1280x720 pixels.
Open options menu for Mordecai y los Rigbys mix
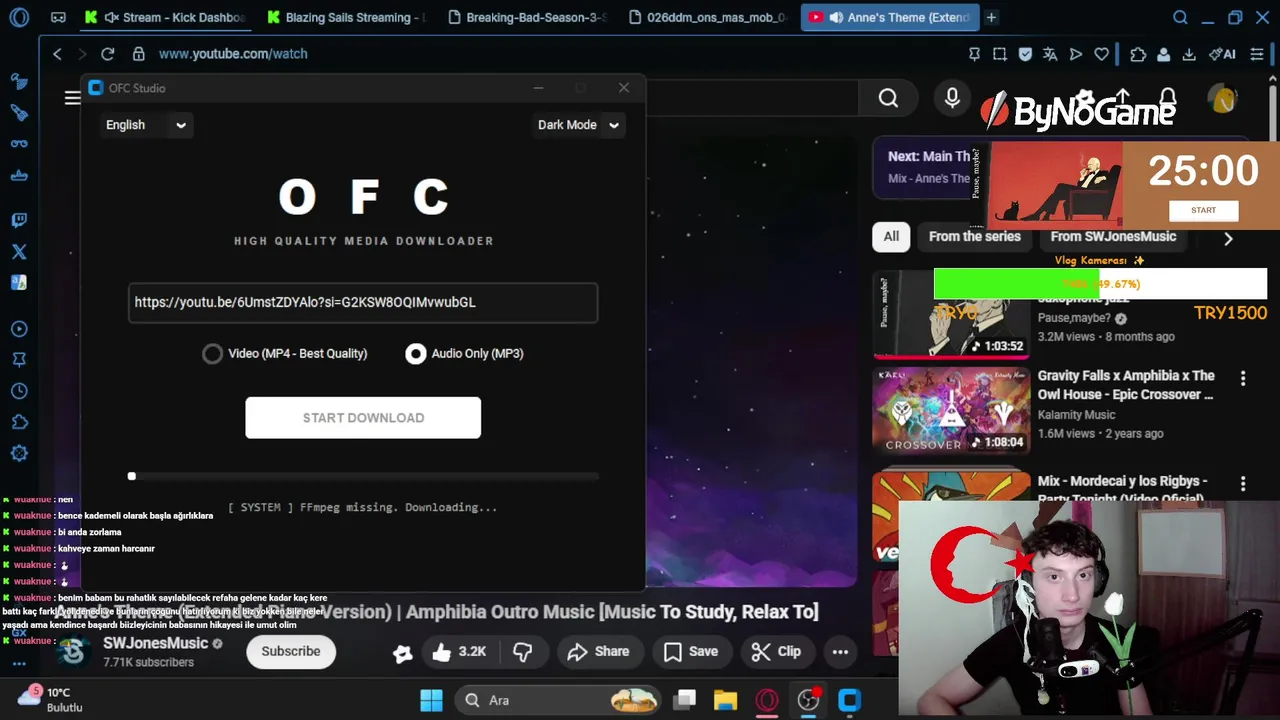(x=1243, y=483)
